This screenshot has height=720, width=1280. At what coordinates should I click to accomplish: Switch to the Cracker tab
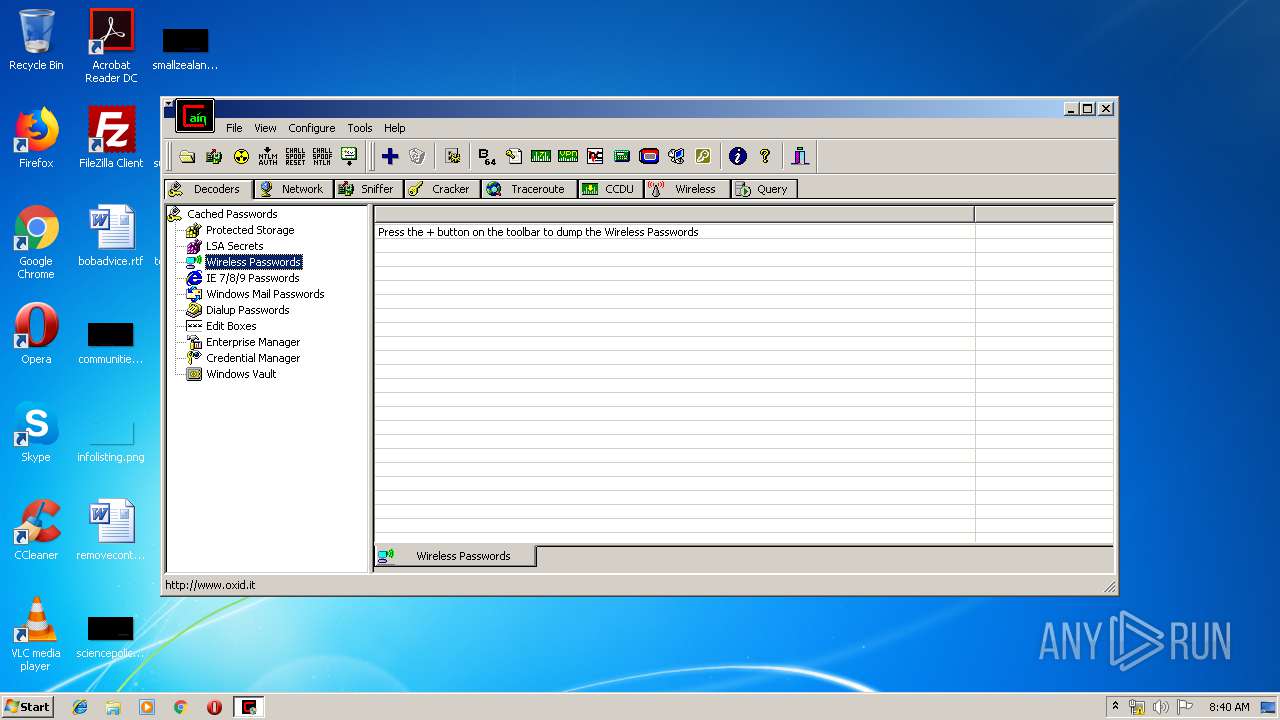(x=441, y=189)
